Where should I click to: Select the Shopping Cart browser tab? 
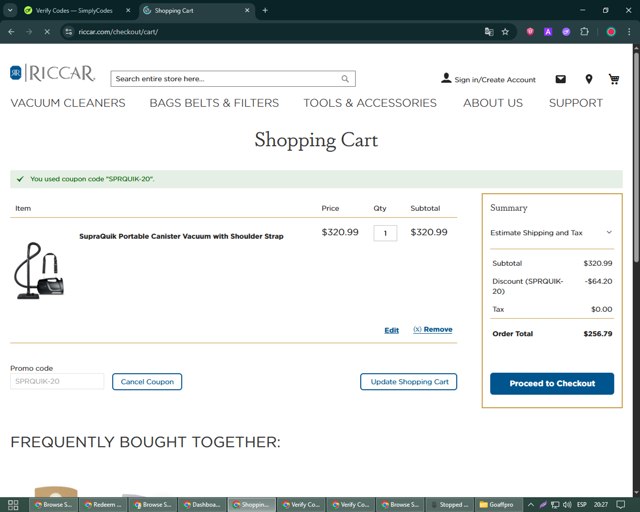197,11
